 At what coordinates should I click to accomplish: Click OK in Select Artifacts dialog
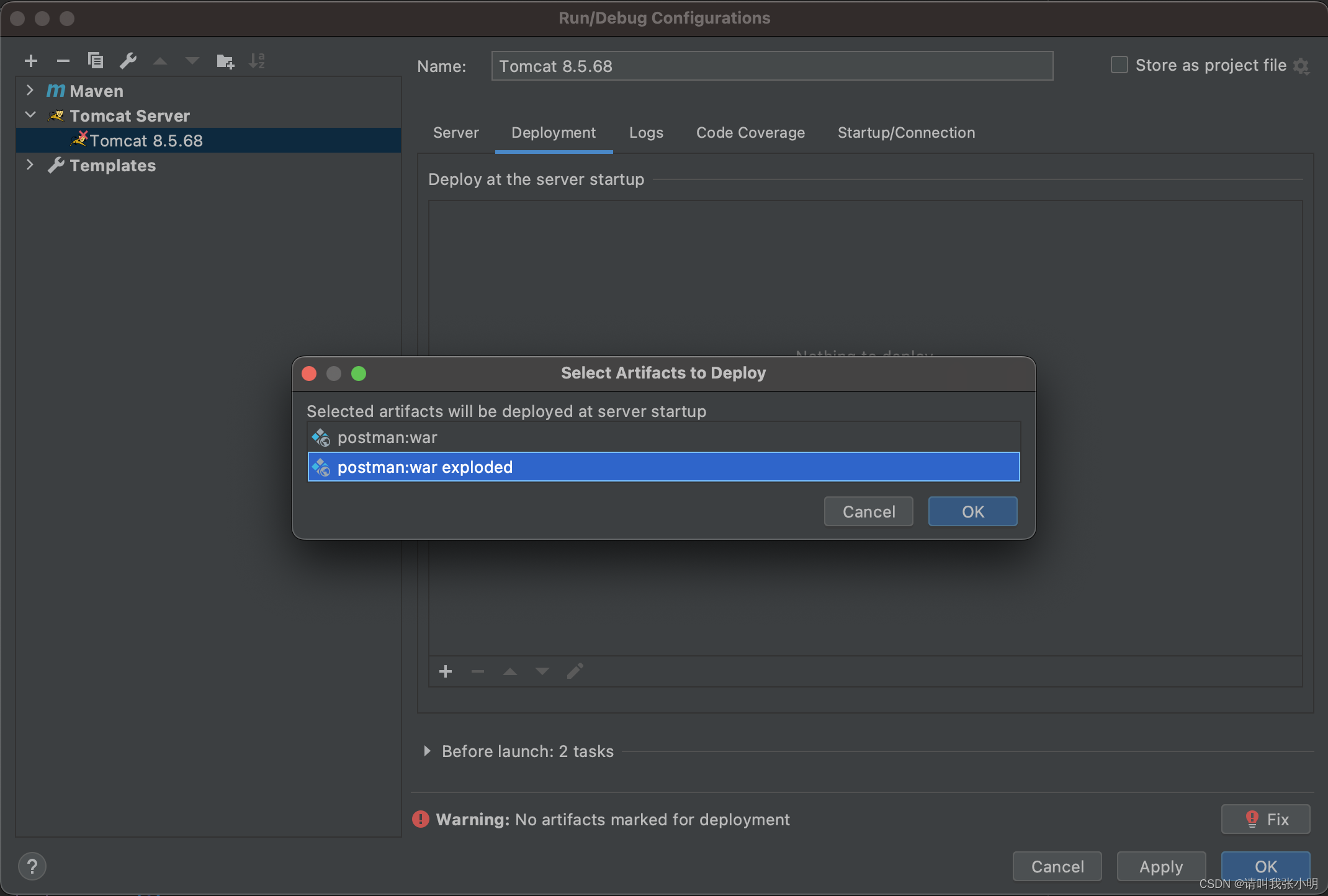coord(972,511)
